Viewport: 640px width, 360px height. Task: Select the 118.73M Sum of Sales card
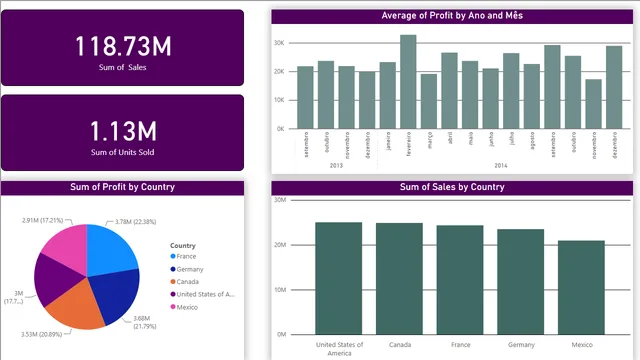pyautogui.click(x=122, y=48)
